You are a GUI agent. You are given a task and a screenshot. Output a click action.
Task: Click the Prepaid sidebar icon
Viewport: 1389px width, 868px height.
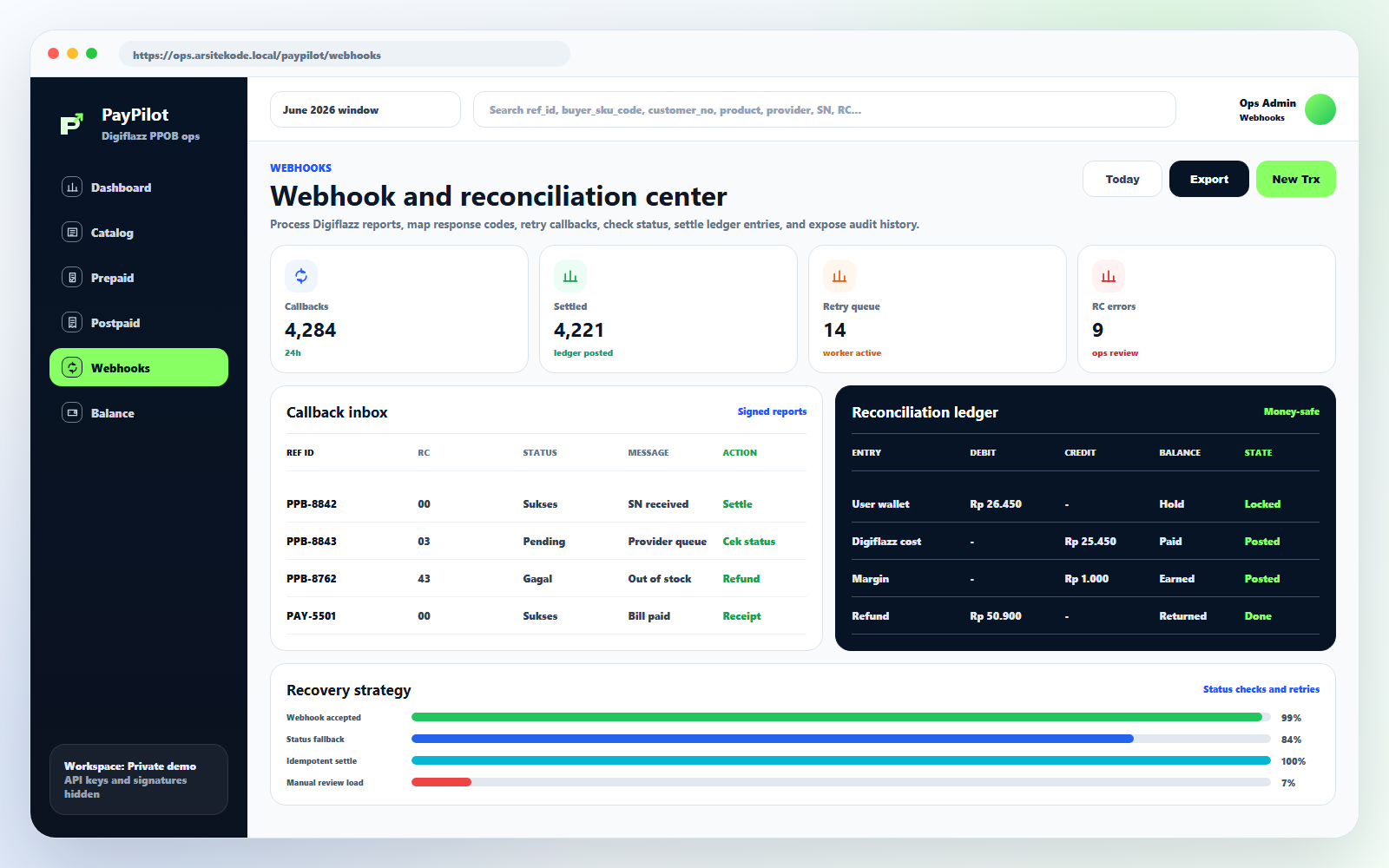[x=72, y=277]
